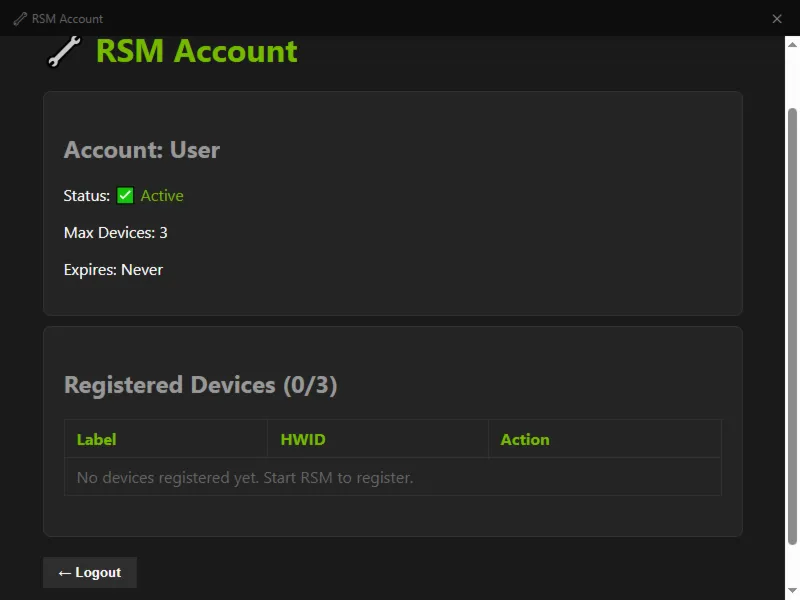The height and width of the screenshot is (600, 800).
Task: Click the large wrench logo beside heading
Action: point(64,52)
